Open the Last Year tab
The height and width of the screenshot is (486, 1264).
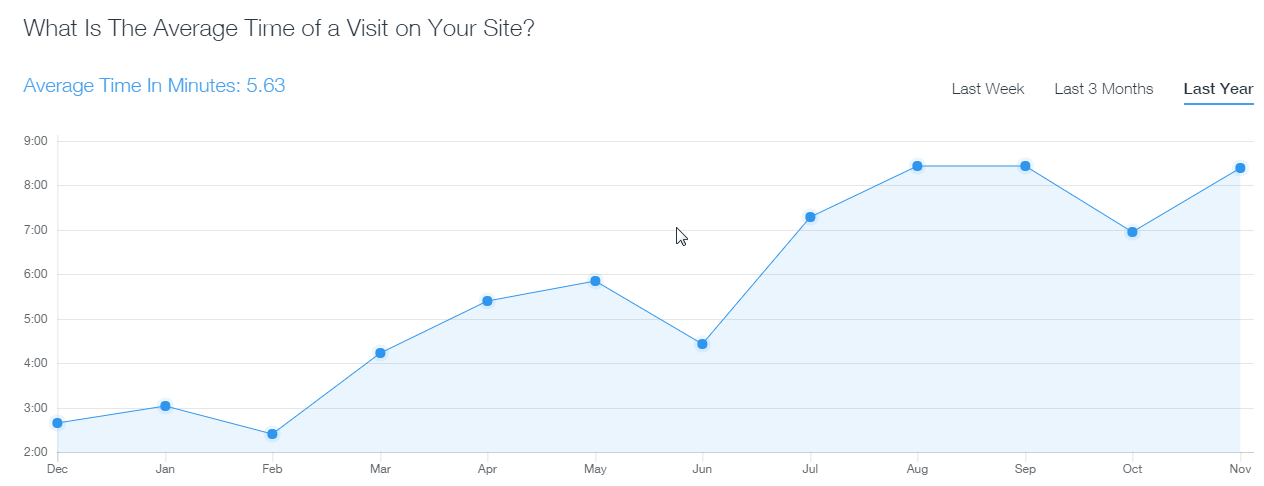tap(1218, 89)
